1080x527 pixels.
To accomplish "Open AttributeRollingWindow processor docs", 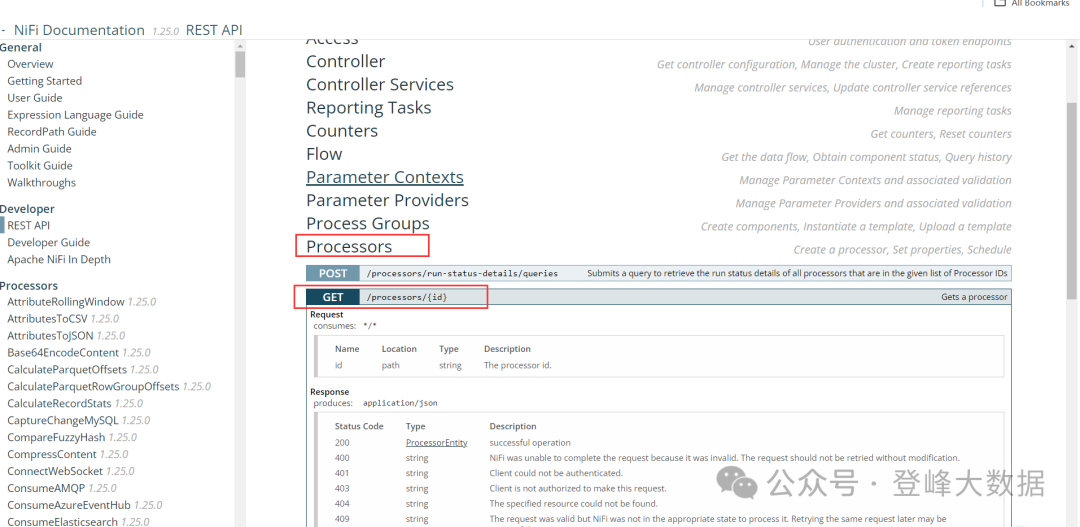I will 66,302.
